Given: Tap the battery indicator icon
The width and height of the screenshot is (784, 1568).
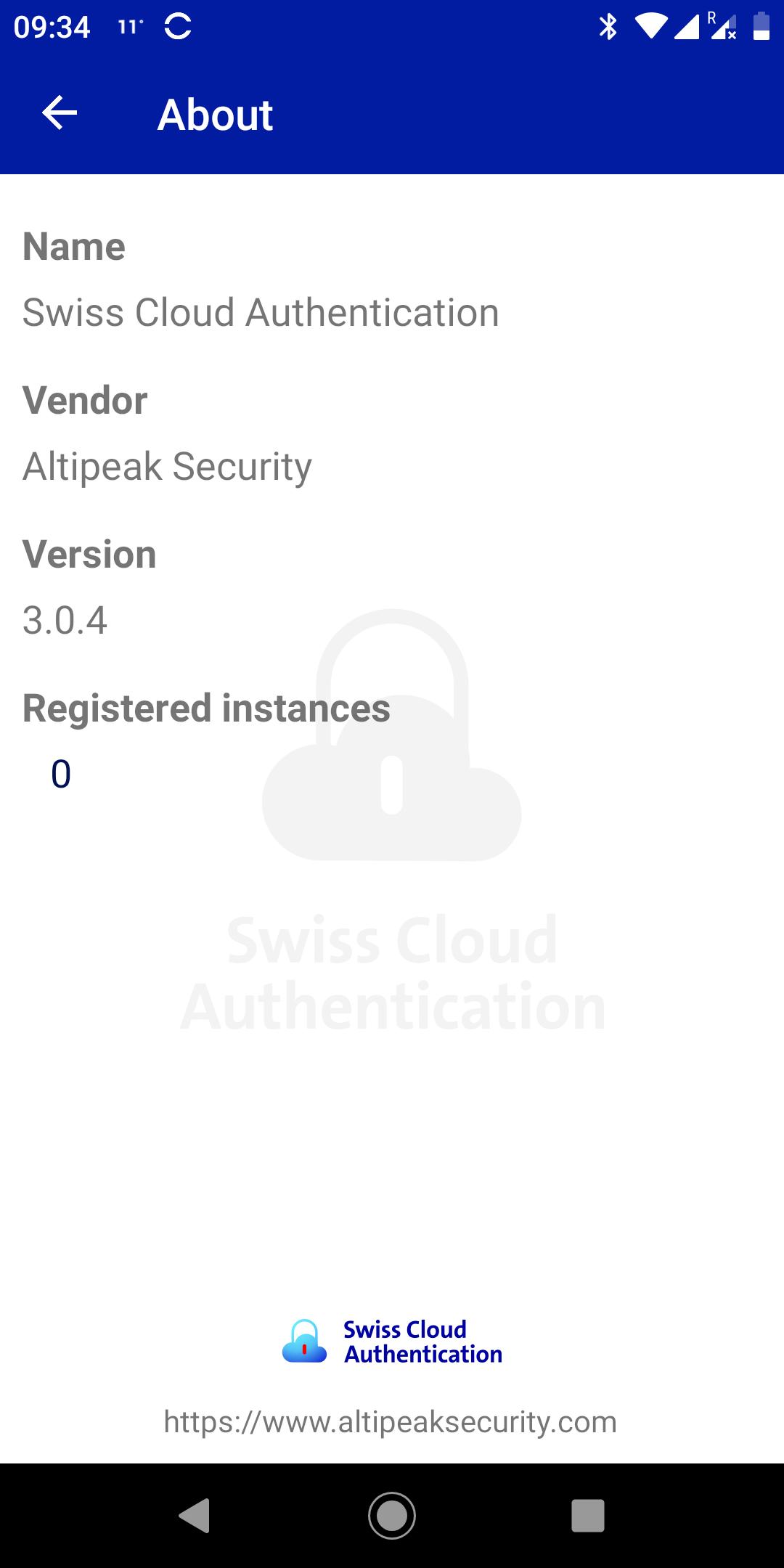Looking at the screenshot, I should 761,26.
